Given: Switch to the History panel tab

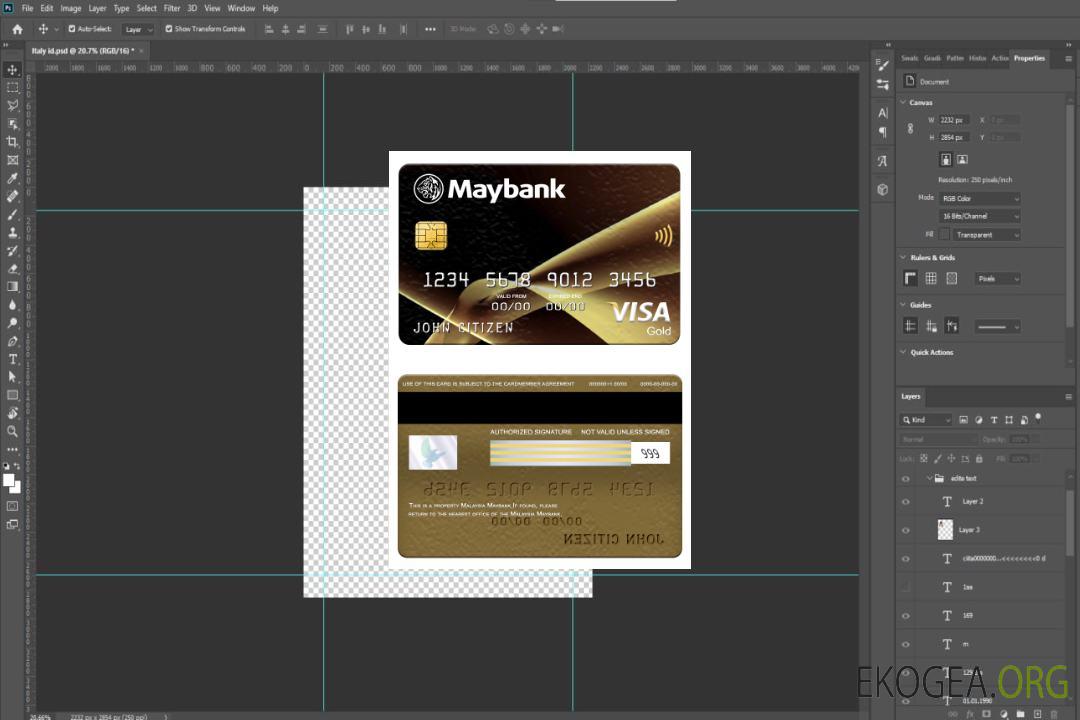Looking at the screenshot, I should 977,59.
